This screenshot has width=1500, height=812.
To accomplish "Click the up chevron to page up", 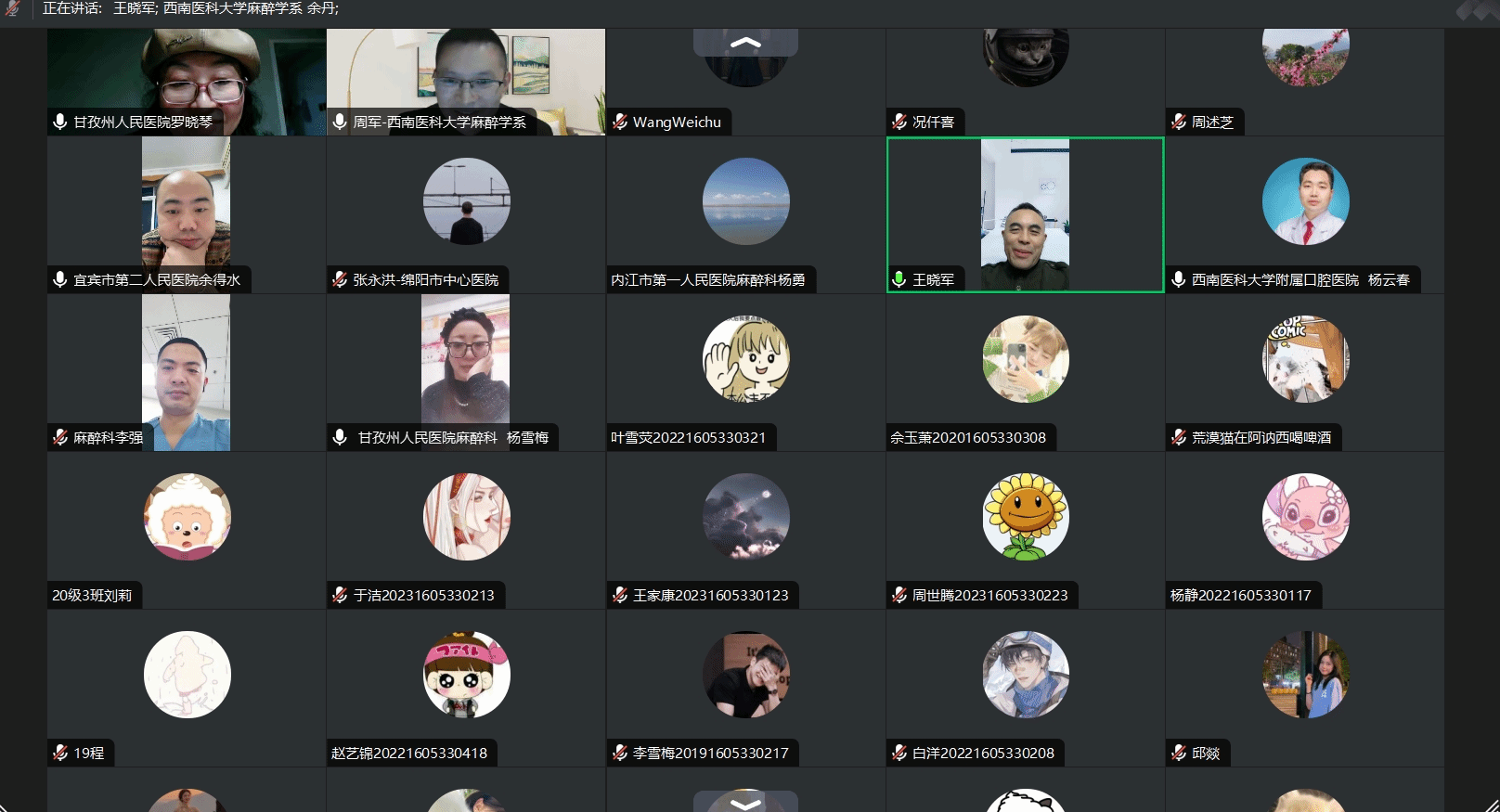I will click(x=745, y=42).
